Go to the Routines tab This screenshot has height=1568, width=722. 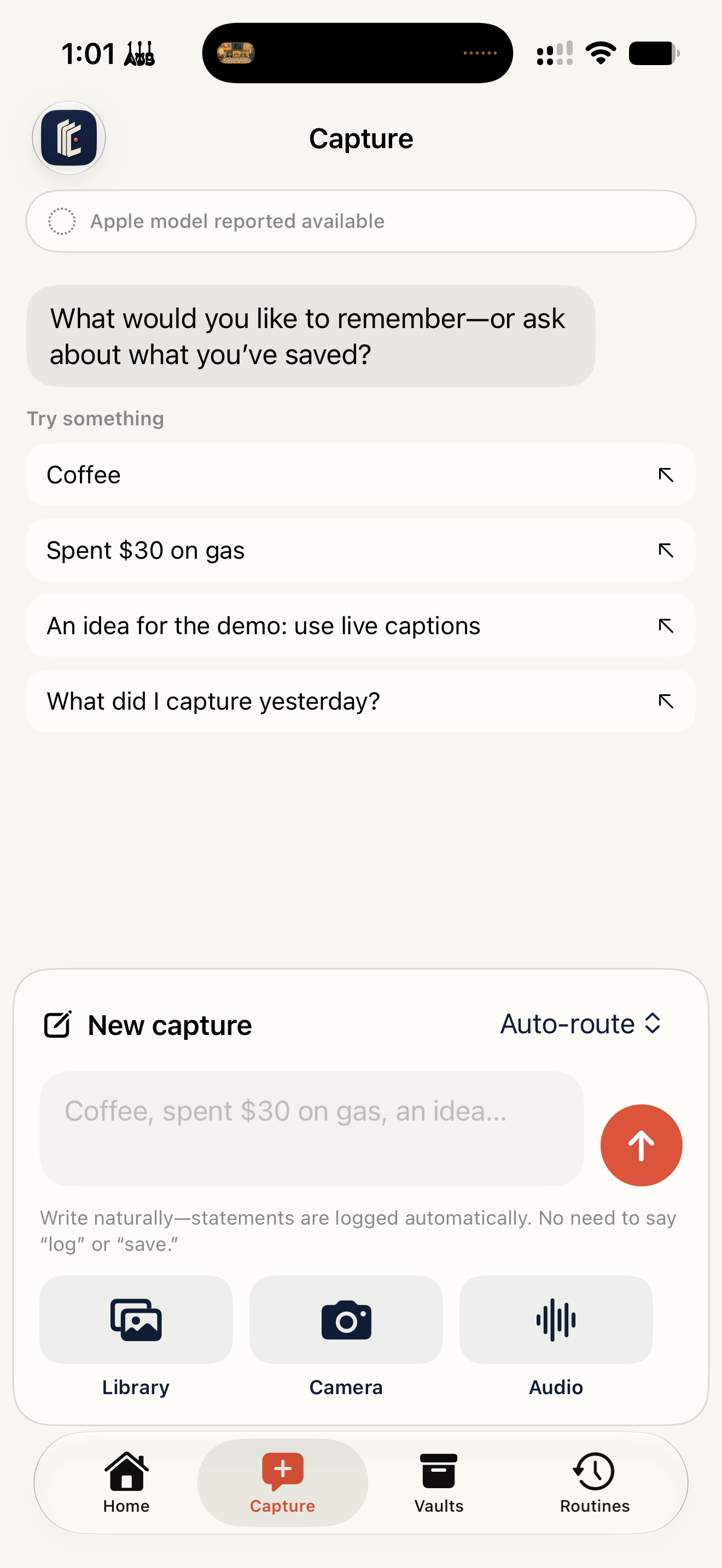tap(595, 1482)
